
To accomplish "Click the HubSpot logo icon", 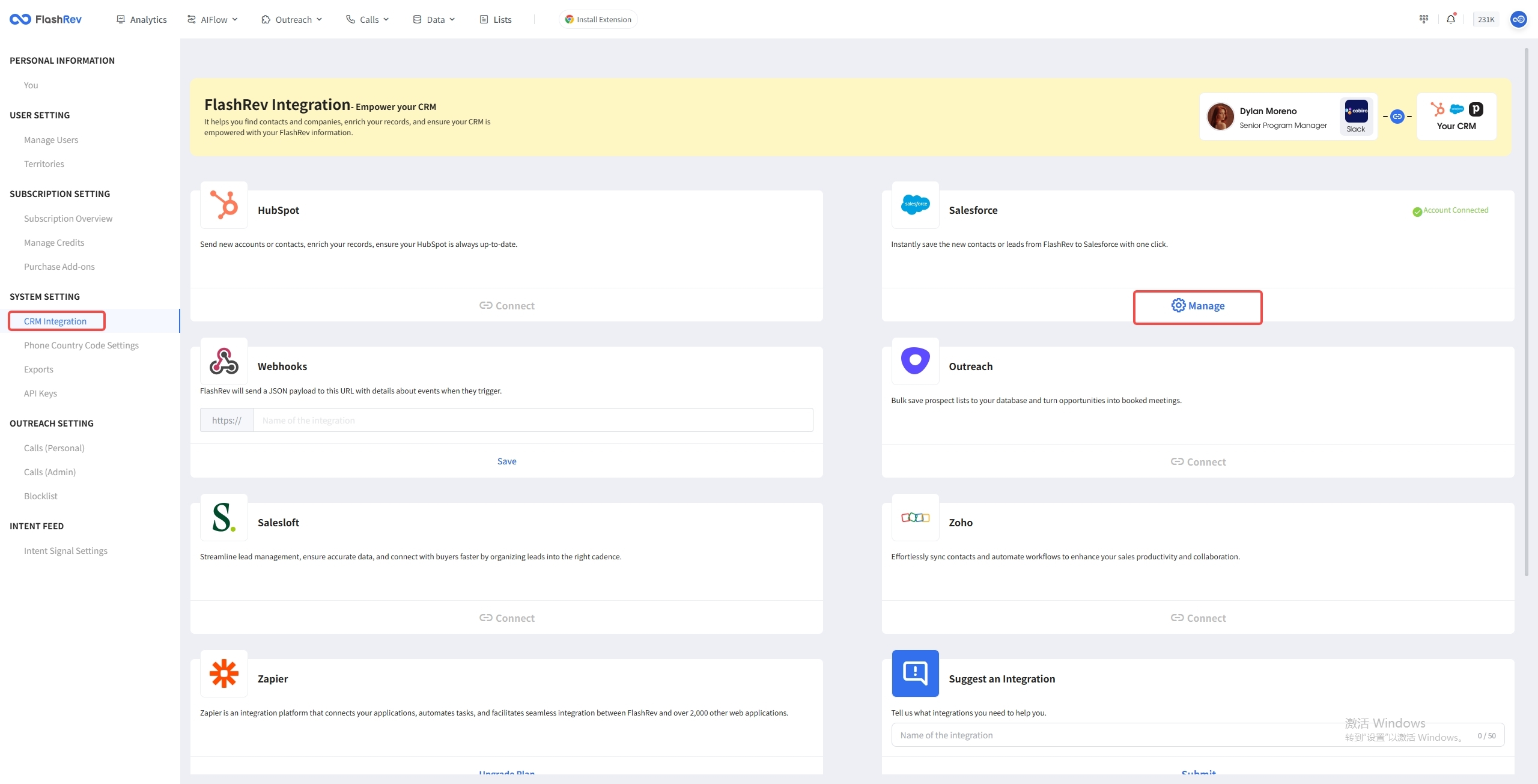I will pos(224,205).
